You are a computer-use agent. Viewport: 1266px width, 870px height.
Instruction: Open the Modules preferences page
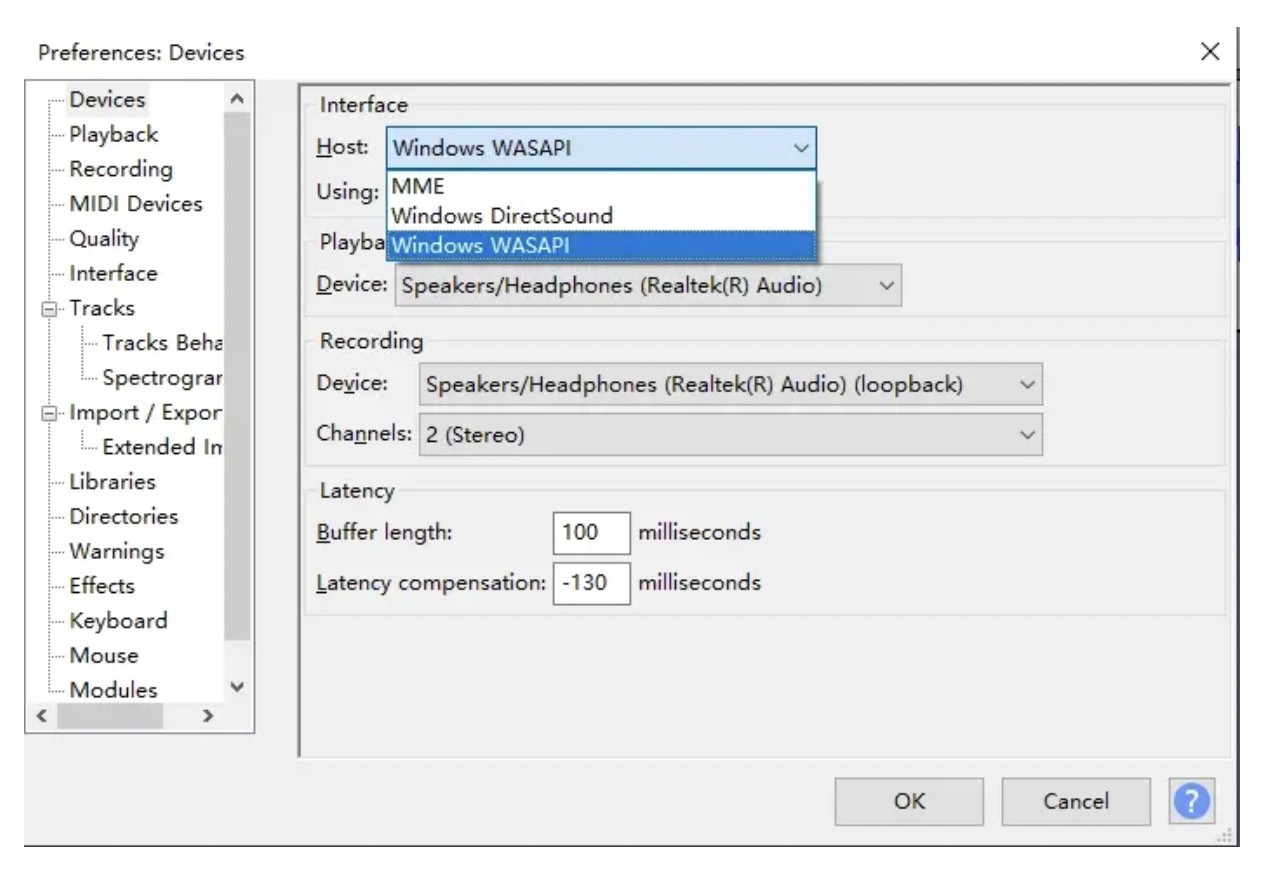click(x=113, y=690)
